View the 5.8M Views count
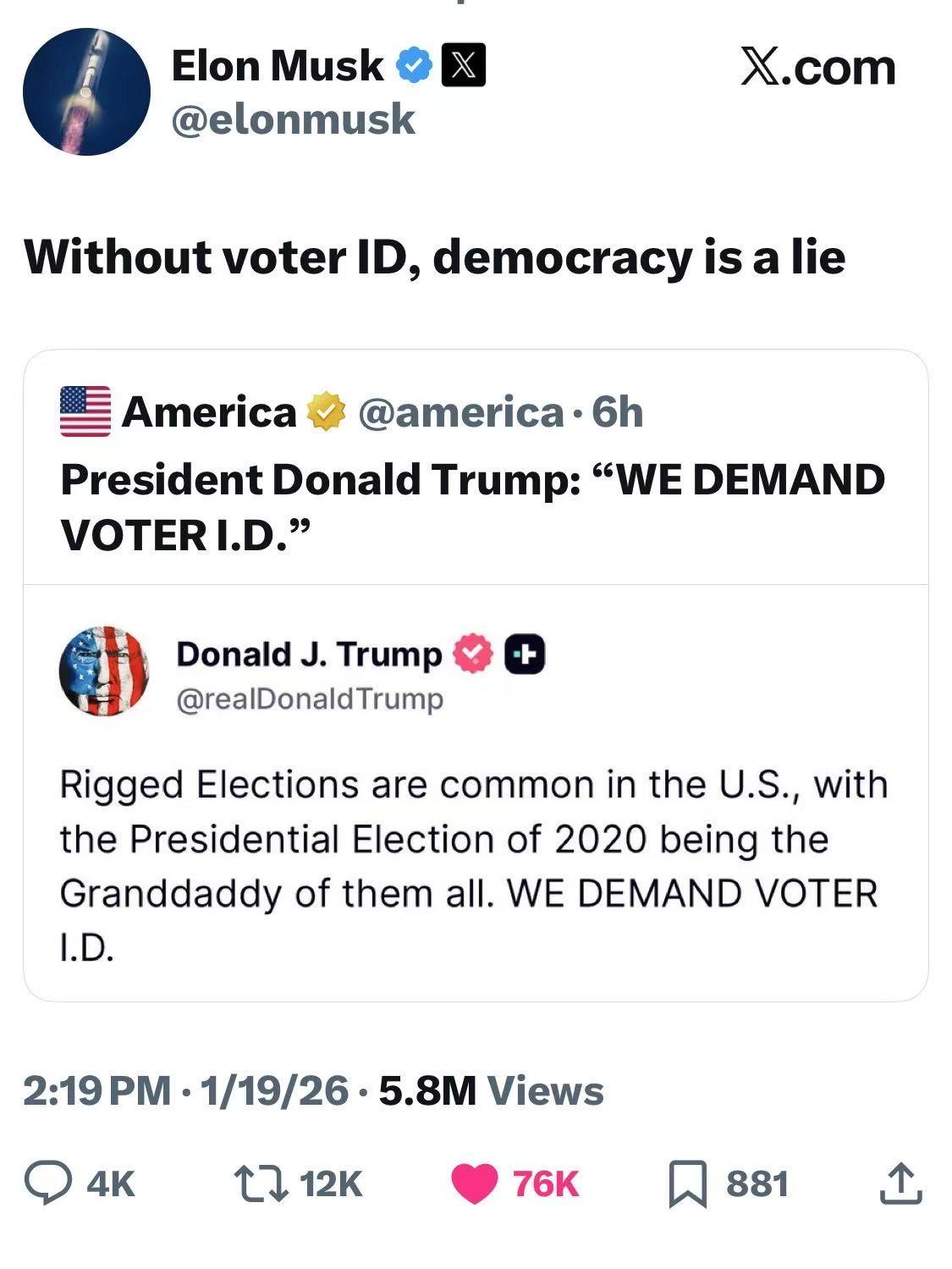This screenshot has height=1269, width=952. [491, 1090]
